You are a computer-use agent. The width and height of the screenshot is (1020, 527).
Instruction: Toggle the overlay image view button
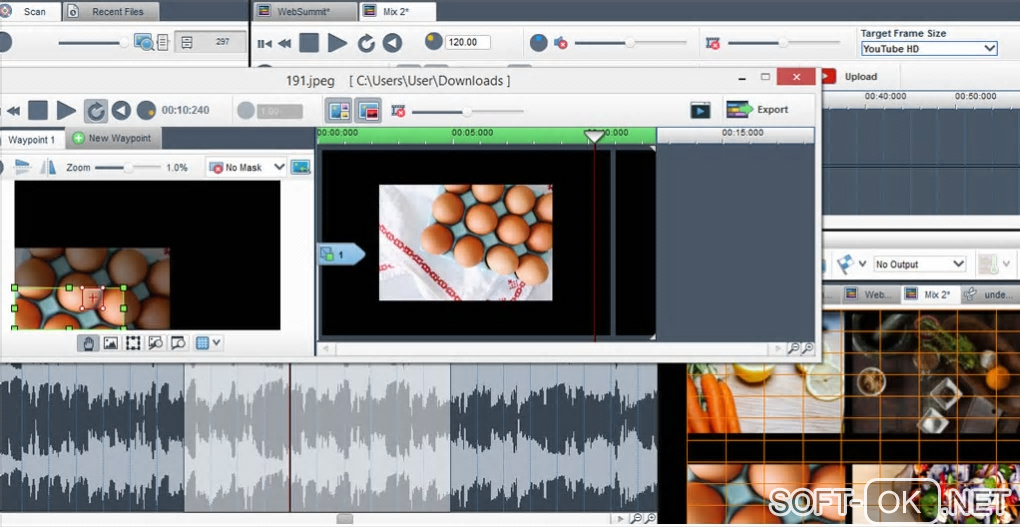click(368, 111)
